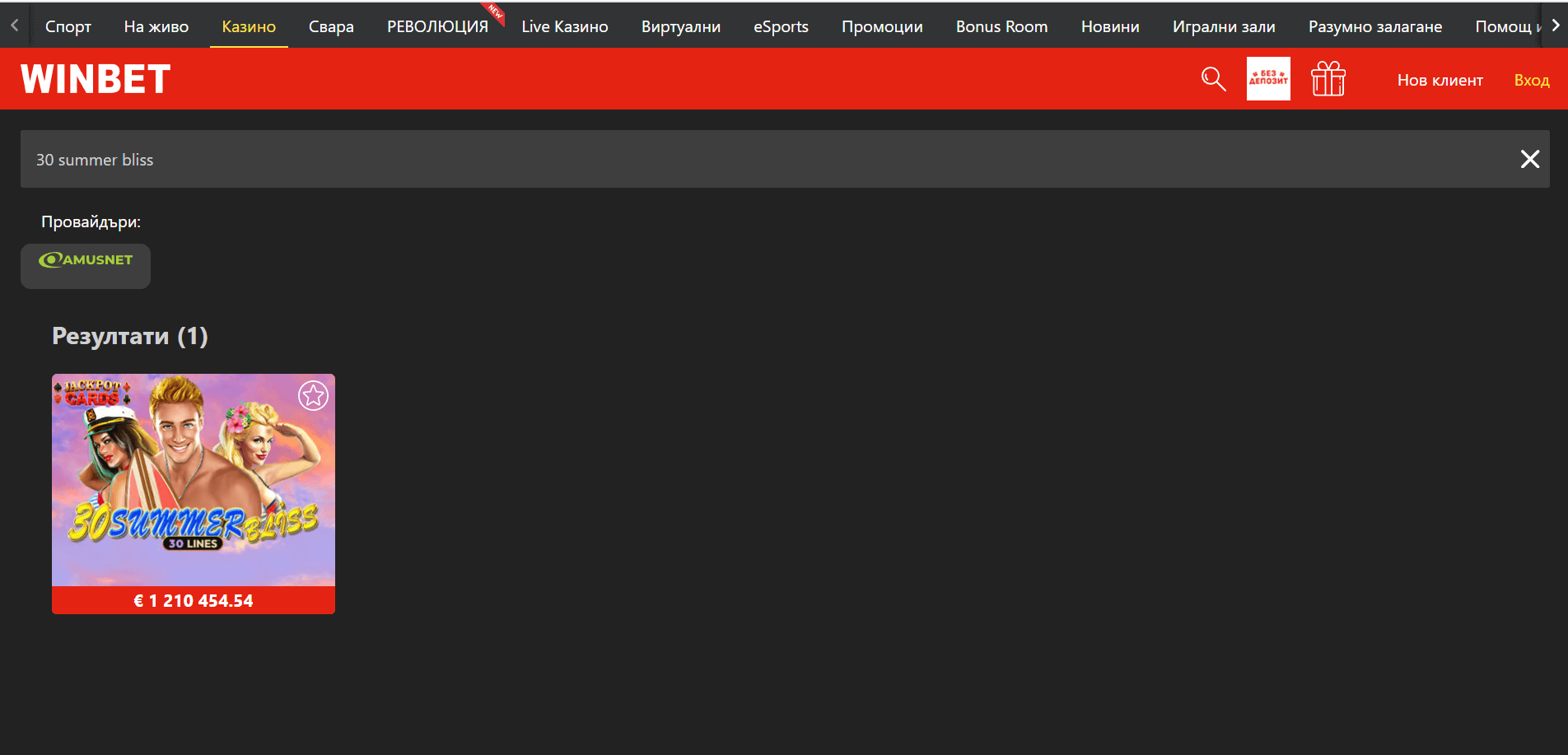The image size is (1568, 755).
Task: Clear the search with X icon
Action: (1529, 159)
